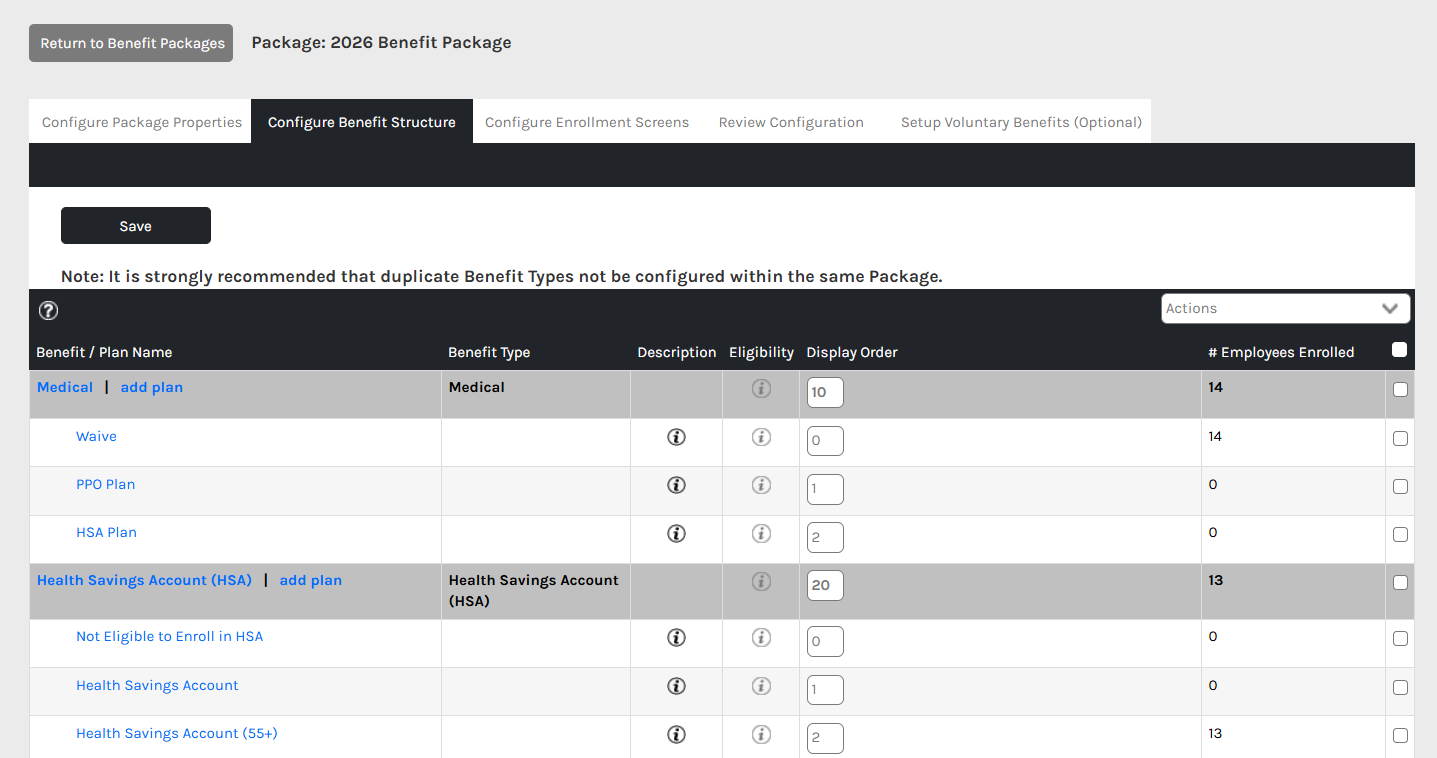Screen dimensions: 1437x758
Task: Open Health Savings Account description info icon
Action: [x=676, y=686]
